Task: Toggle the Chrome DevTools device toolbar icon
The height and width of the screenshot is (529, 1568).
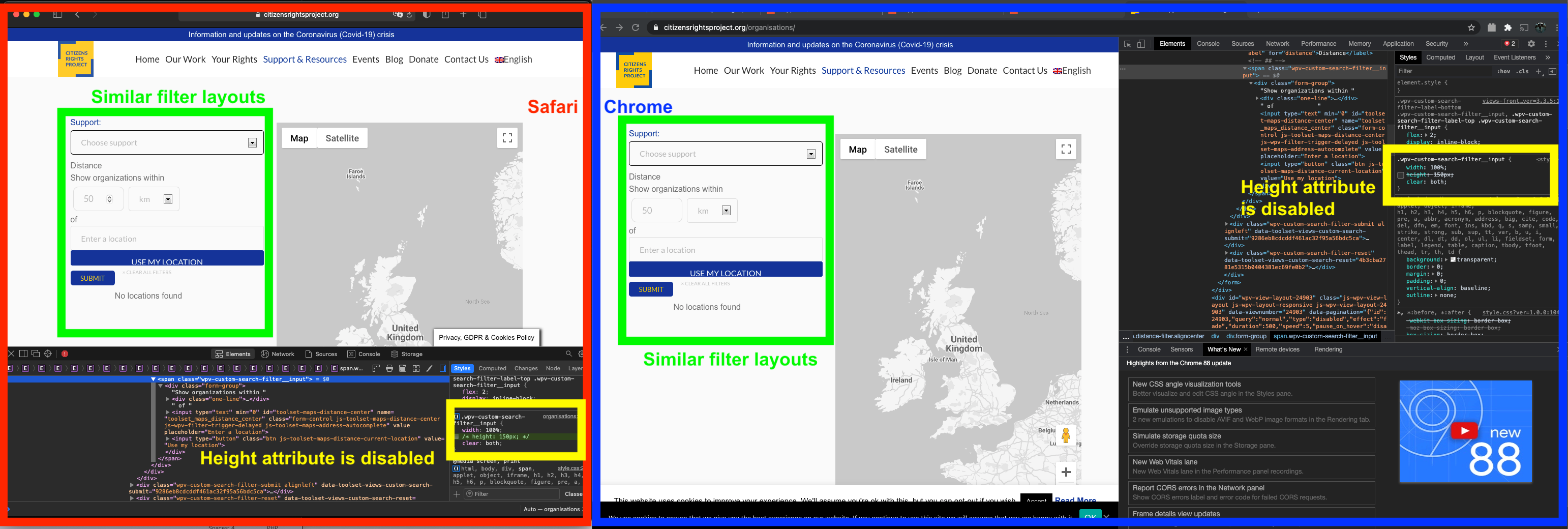Action: tap(1141, 44)
